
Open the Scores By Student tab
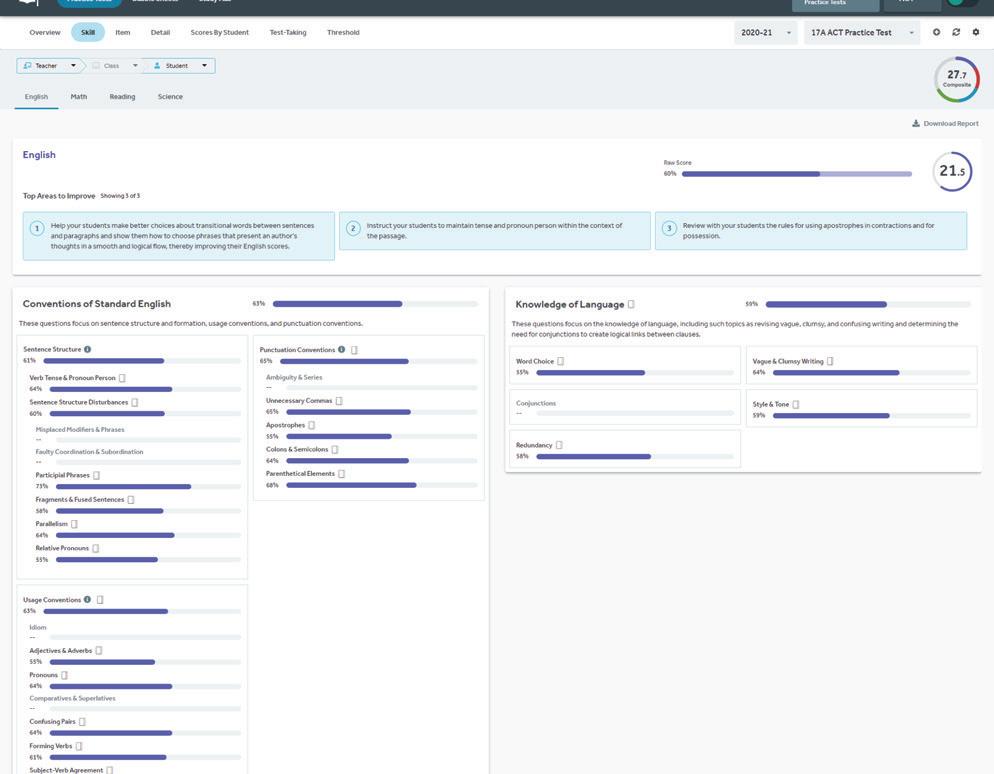tap(220, 32)
